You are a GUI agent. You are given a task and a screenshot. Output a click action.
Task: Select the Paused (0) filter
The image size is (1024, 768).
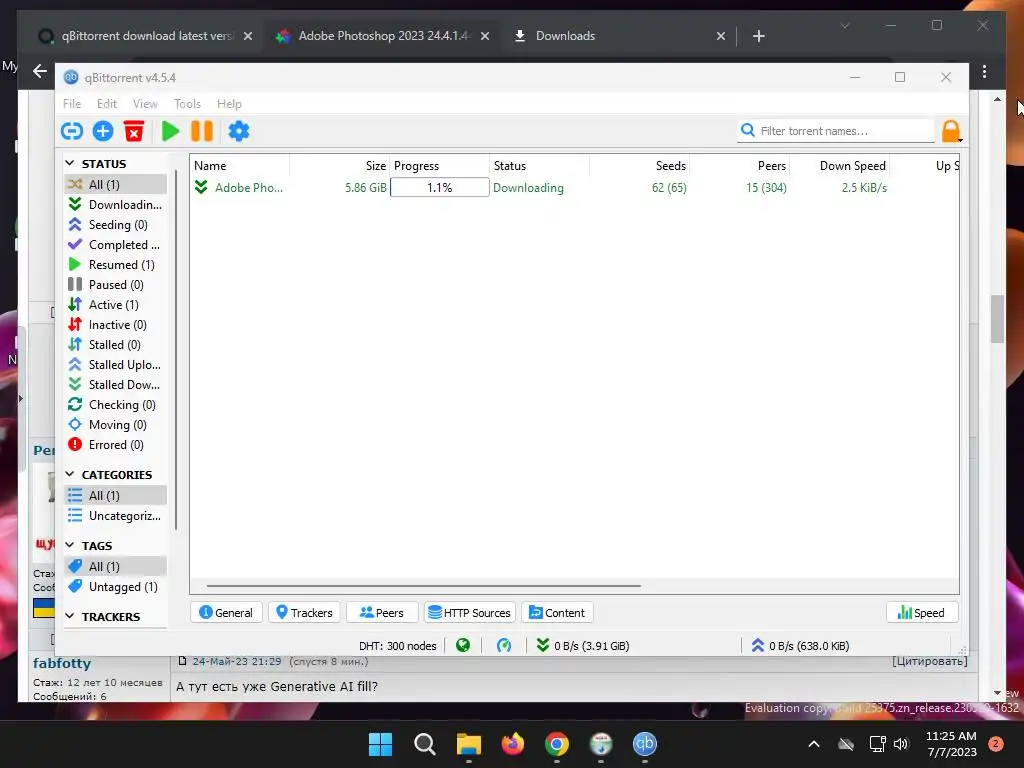point(116,285)
